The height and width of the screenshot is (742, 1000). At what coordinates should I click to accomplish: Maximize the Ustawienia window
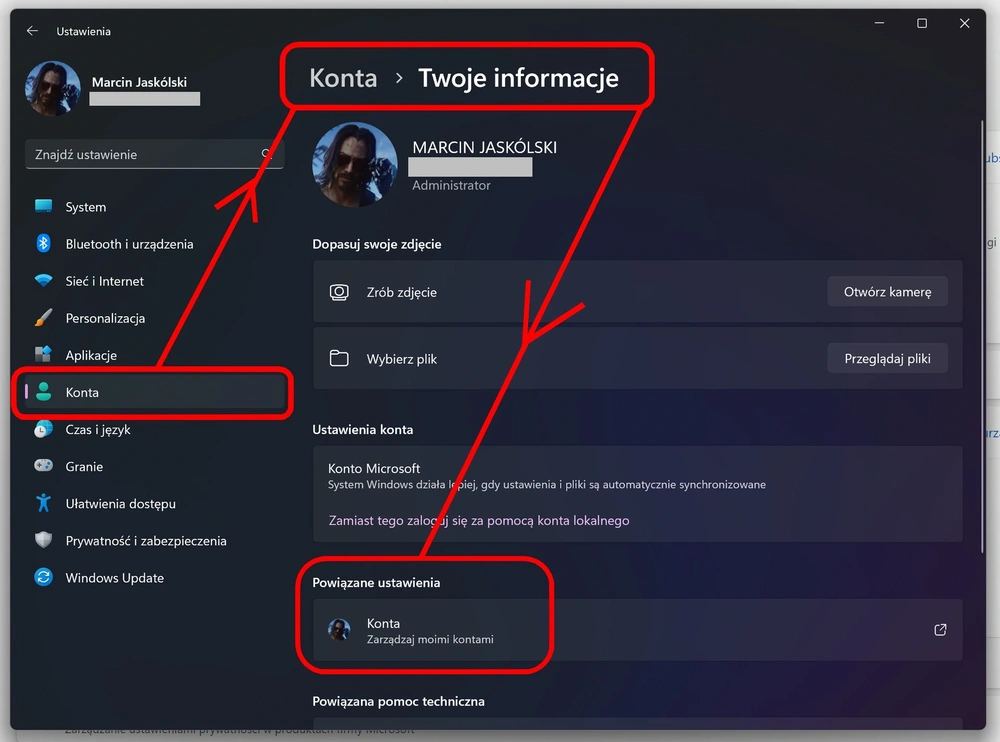tap(922, 24)
